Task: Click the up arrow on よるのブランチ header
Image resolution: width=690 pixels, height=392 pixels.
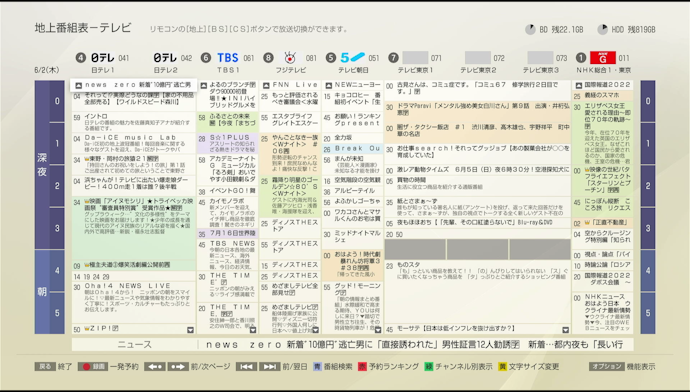Action: tap(203, 85)
